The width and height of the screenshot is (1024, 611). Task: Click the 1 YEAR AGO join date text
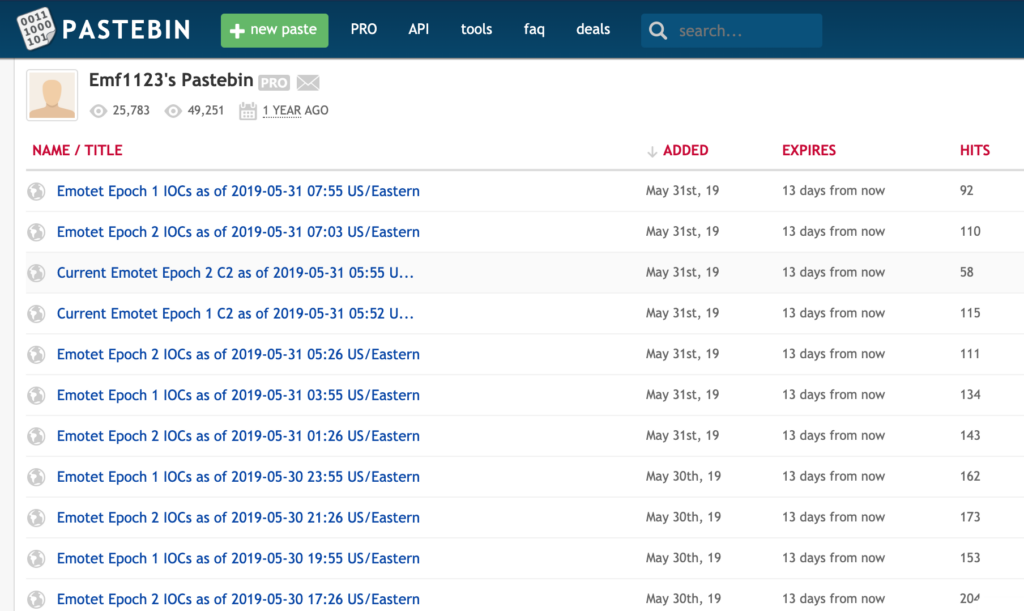tap(295, 110)
